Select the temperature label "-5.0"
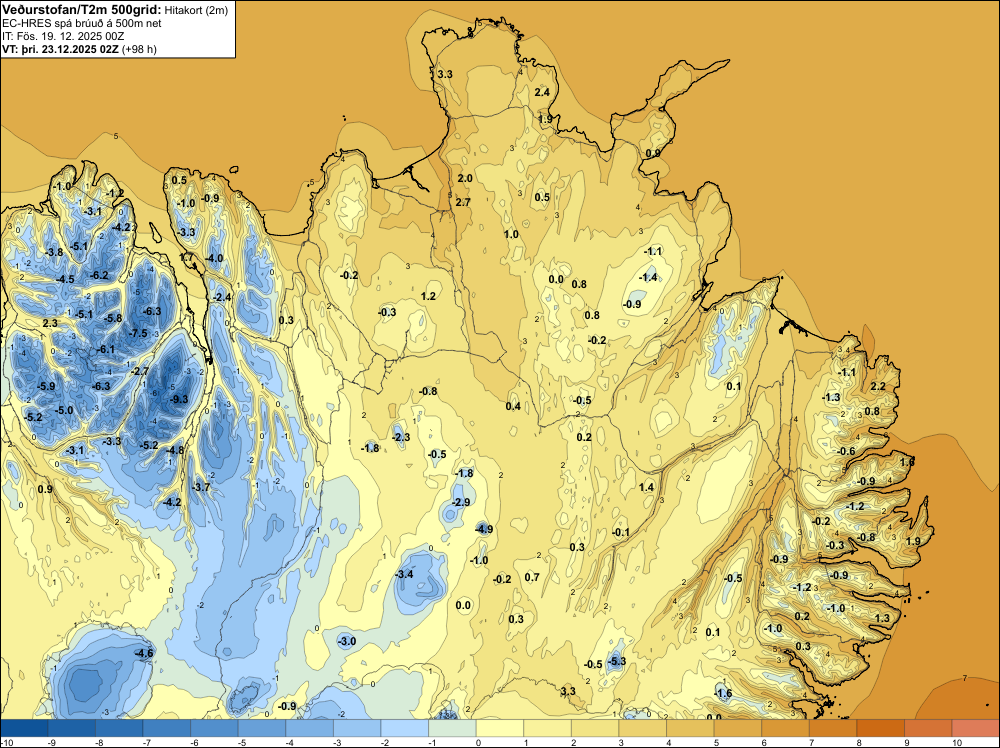The width and height of the screenshot is (1000, 748). 64,411
